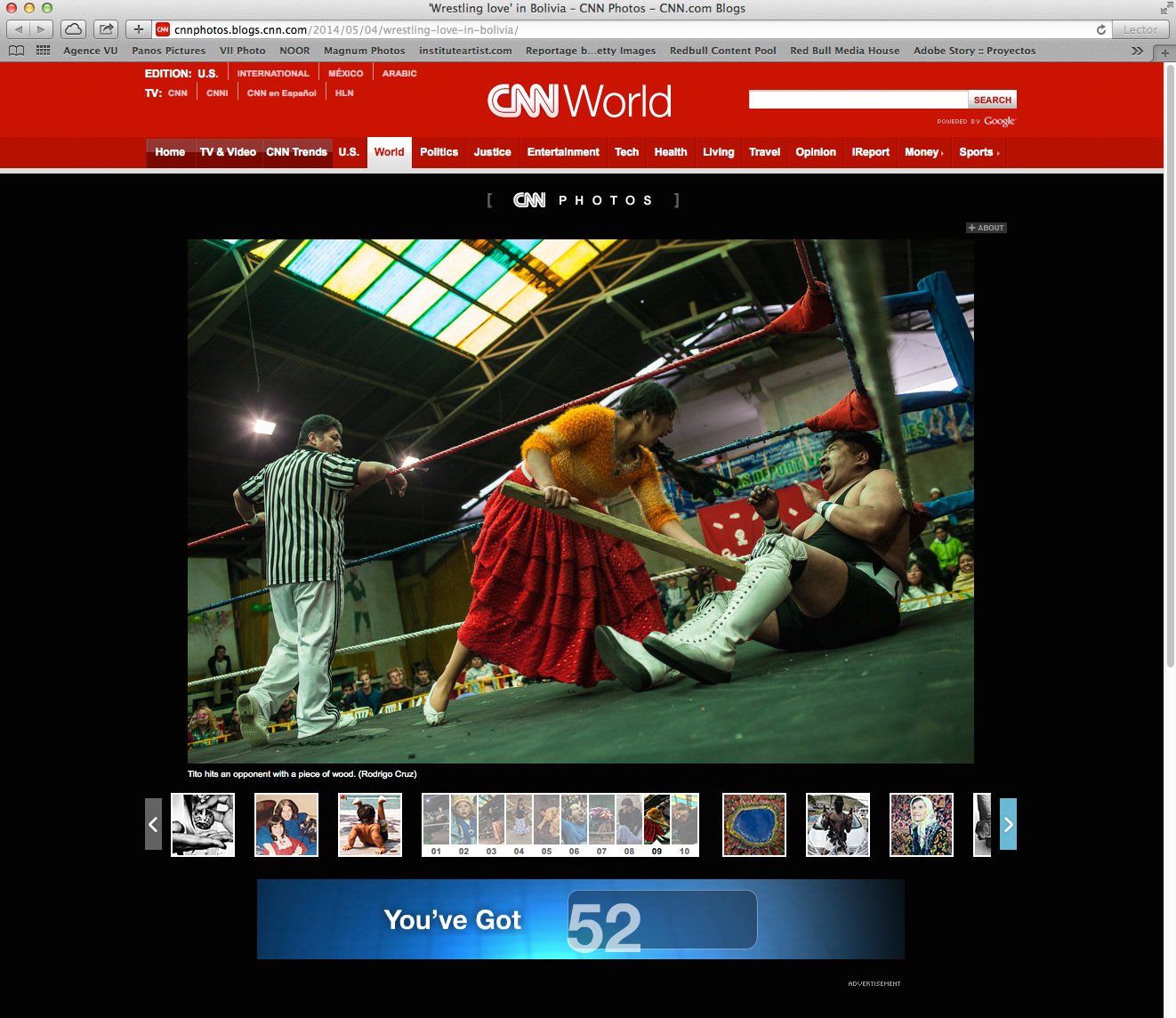Open the NOOR bookmark
The width and height of the screenshot is (1176, 1018).
click(x=294, y=51)
